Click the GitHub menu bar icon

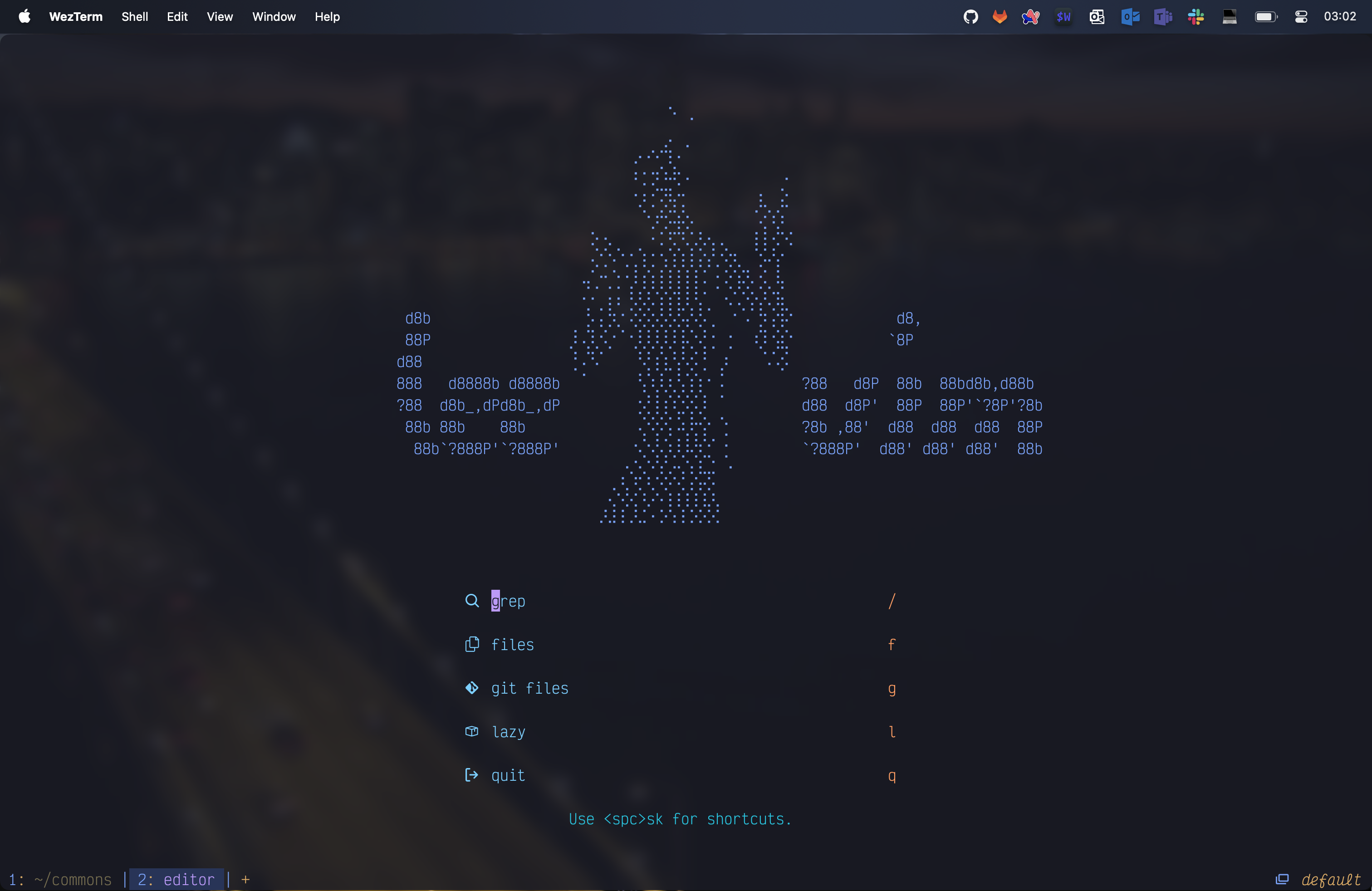(x=971, y=17)
